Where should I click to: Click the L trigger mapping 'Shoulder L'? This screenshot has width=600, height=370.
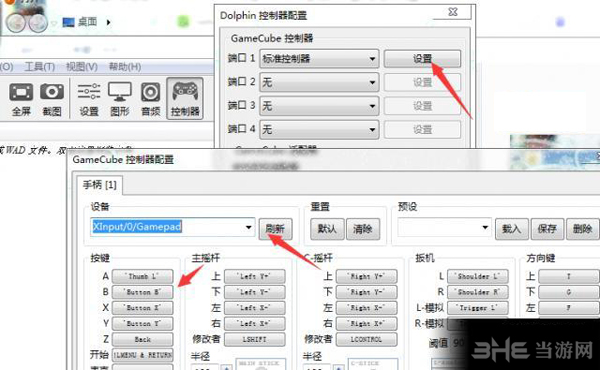pyautogui.click(x=478, y=276)
